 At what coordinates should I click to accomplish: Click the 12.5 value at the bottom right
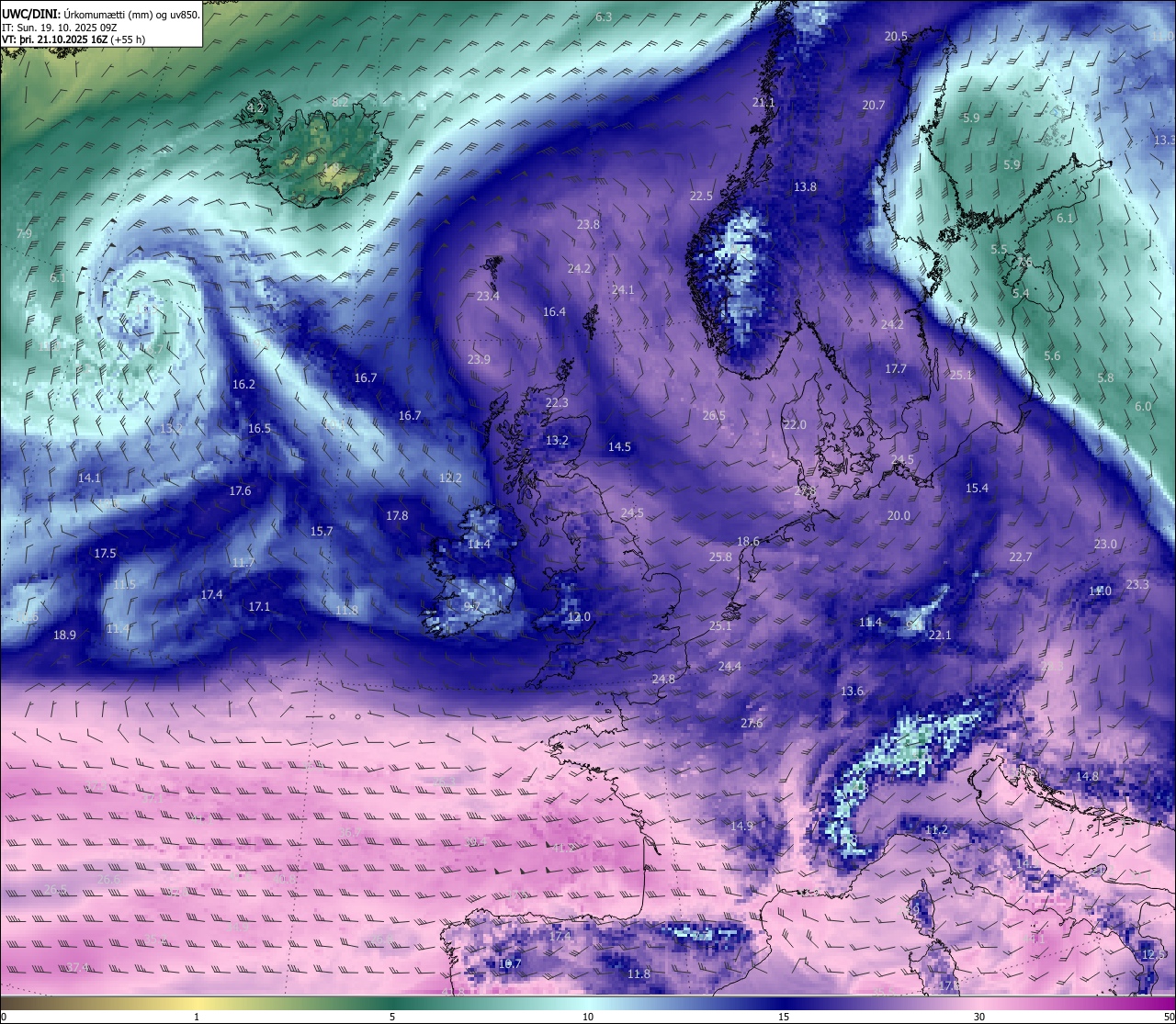click(x=1153, y=954)
